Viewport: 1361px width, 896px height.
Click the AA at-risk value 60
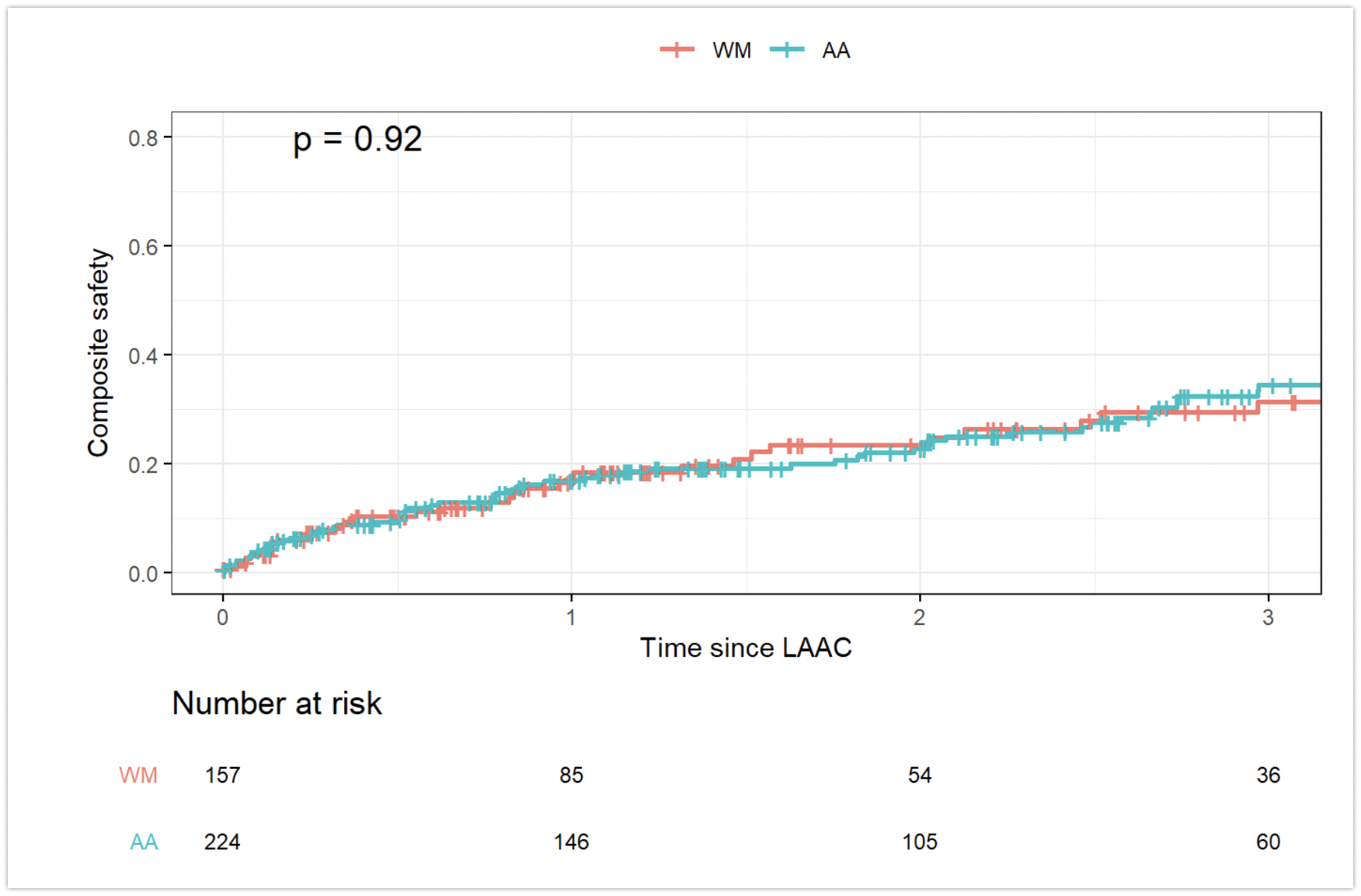(x=1268, y=842)
